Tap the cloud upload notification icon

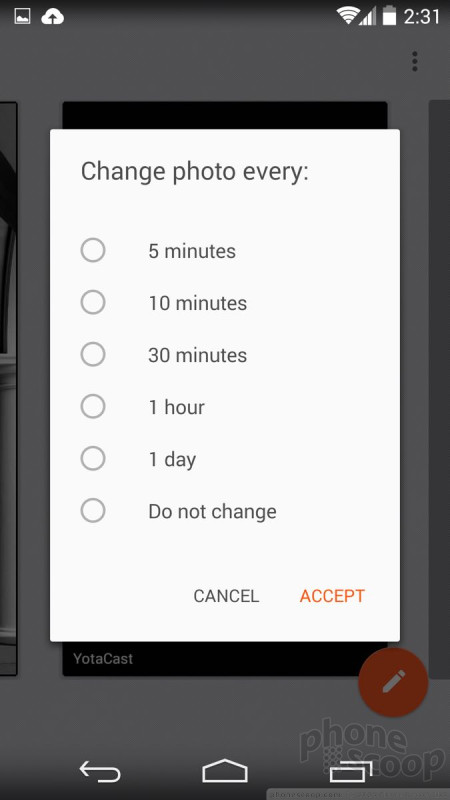52,17
